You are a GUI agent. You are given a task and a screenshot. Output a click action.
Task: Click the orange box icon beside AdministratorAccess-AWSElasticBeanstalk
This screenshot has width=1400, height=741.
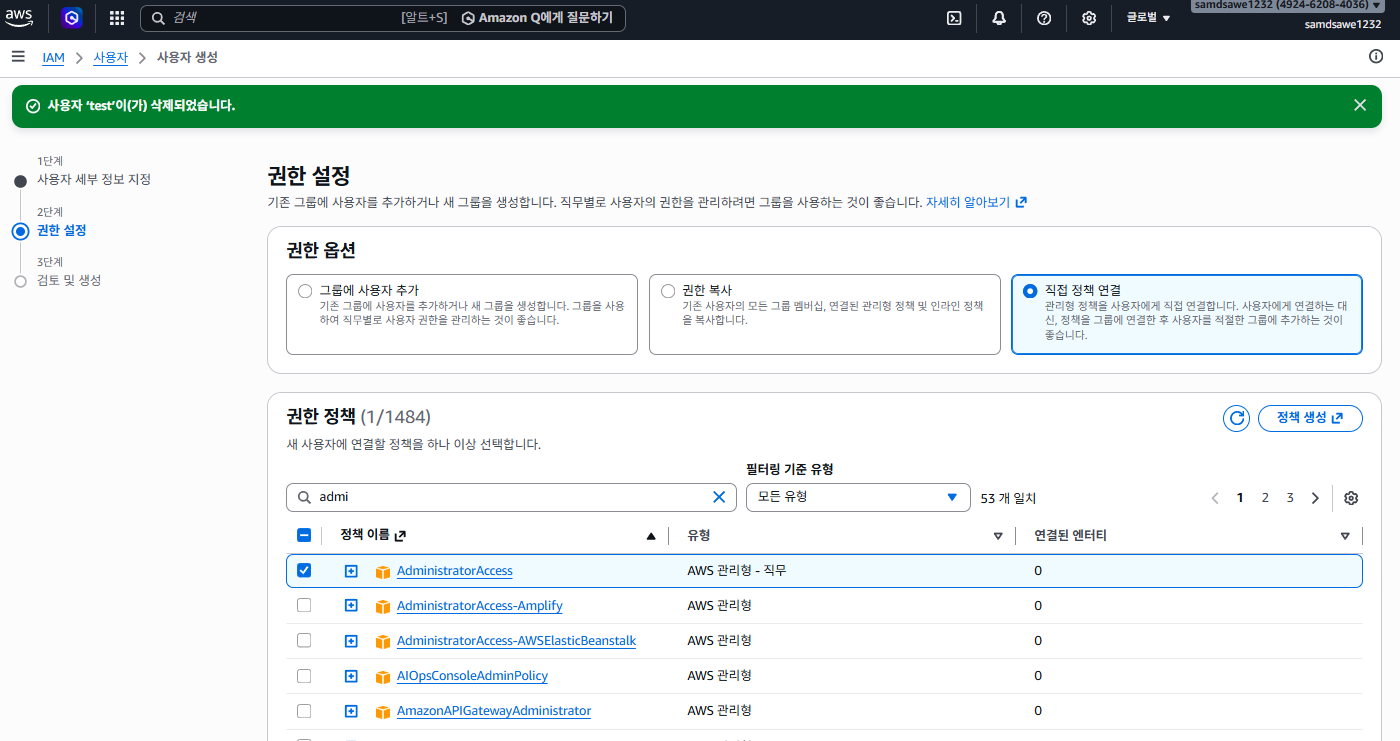[x=382, y=642]
